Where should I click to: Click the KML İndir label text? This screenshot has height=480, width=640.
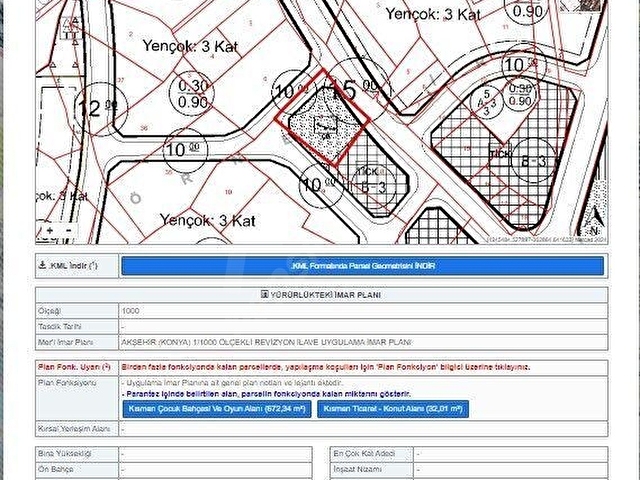(x=73, y=266)
